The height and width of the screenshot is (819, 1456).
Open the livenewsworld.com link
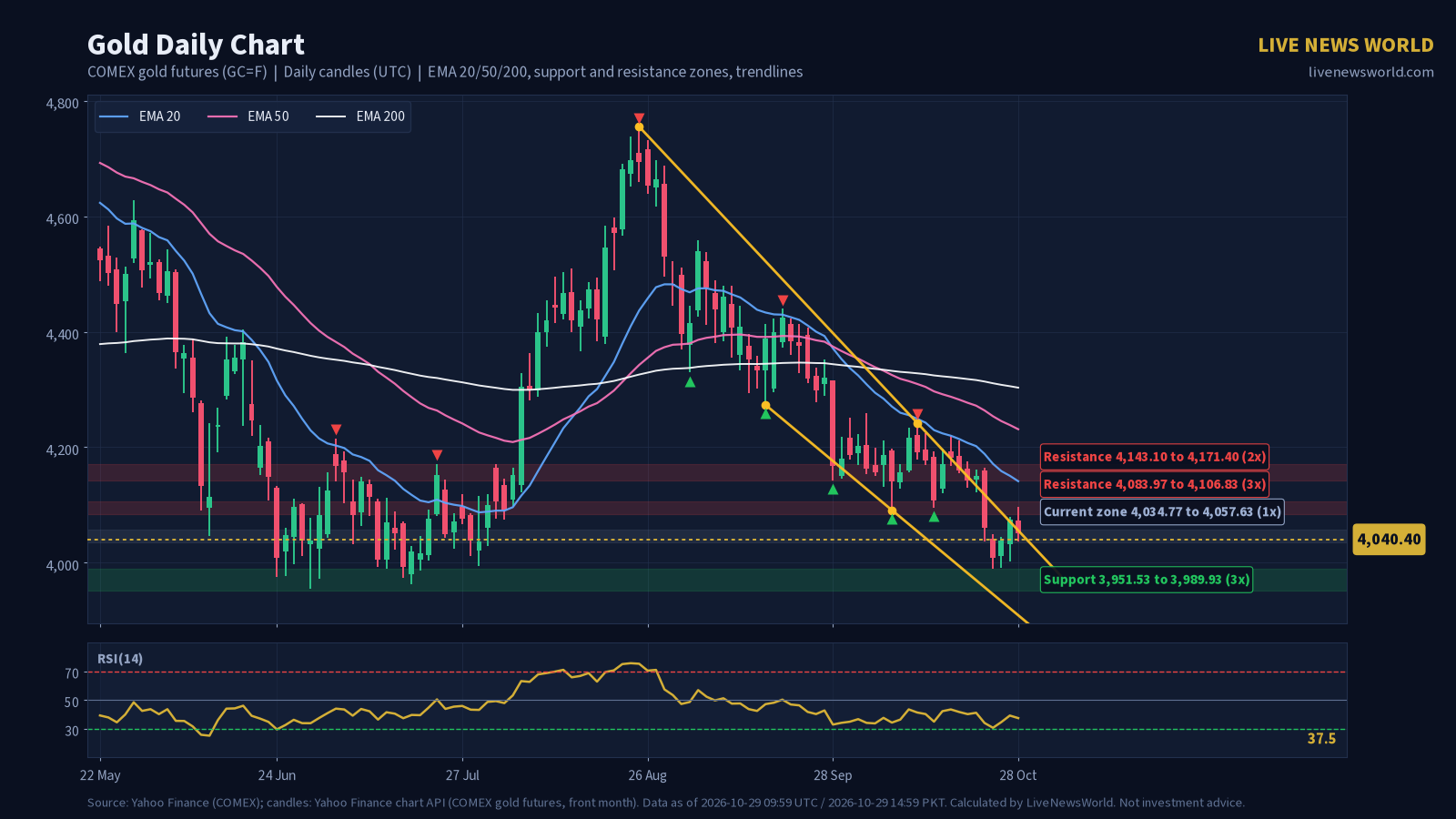click(x=1371, y=72)
